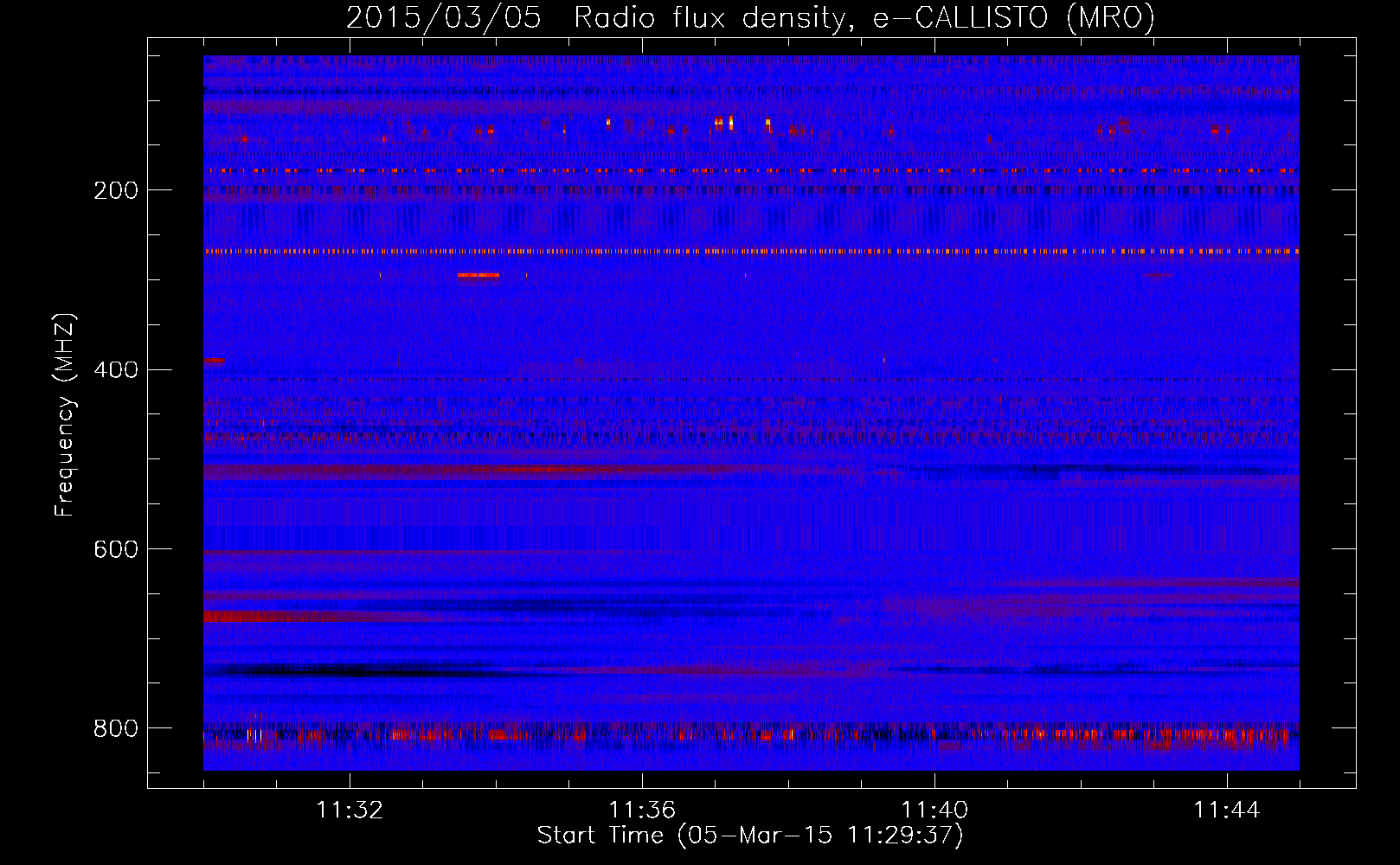The height and width of the screenshot is (865, 1400).
Task: Click the 'Frequency (MHZ)' axis label
Action: click(x=65, y=415)
